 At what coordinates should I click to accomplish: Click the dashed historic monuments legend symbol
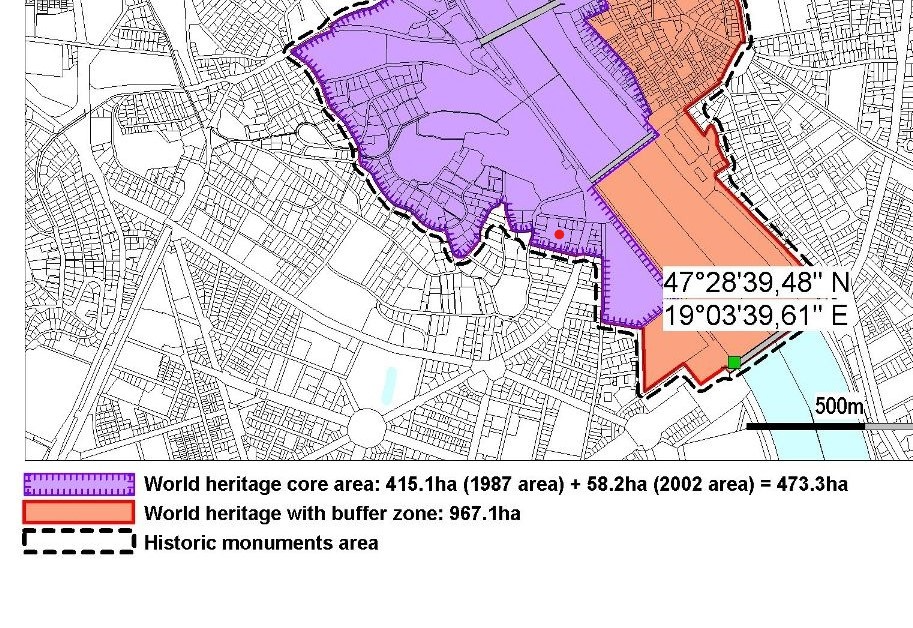pos(79,541)
